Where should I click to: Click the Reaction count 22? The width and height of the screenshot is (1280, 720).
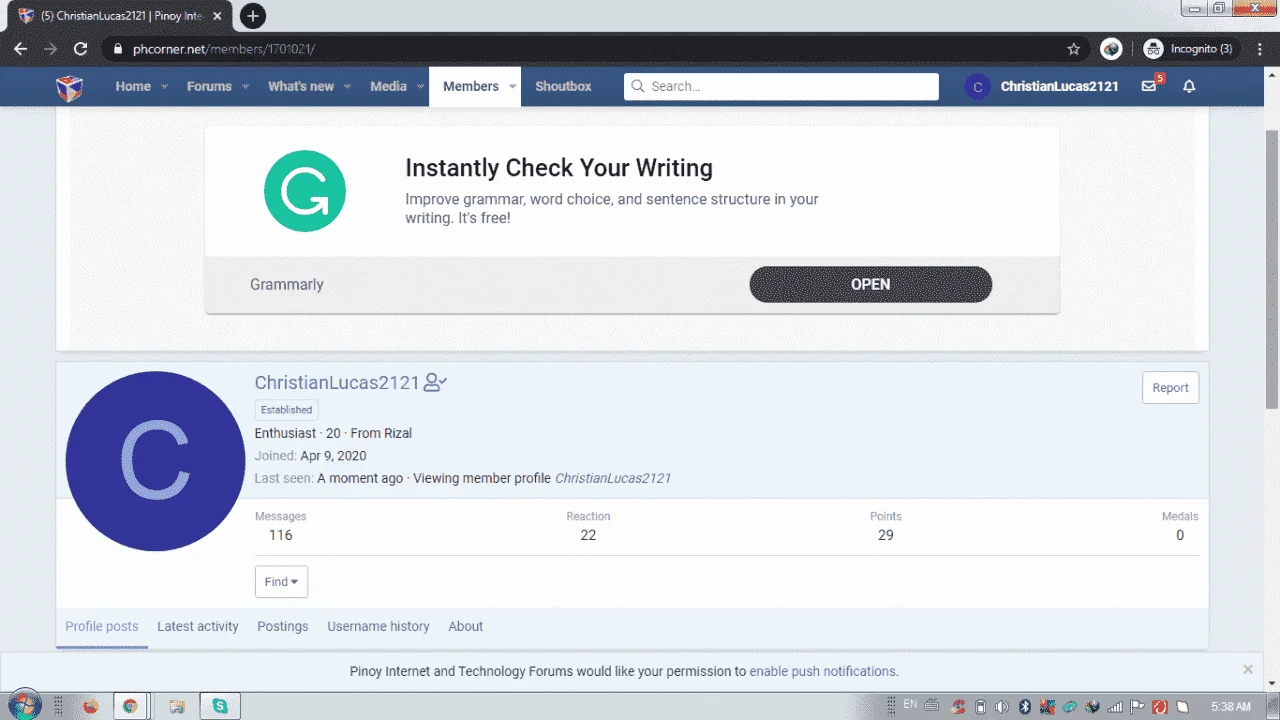coord(588,535)
